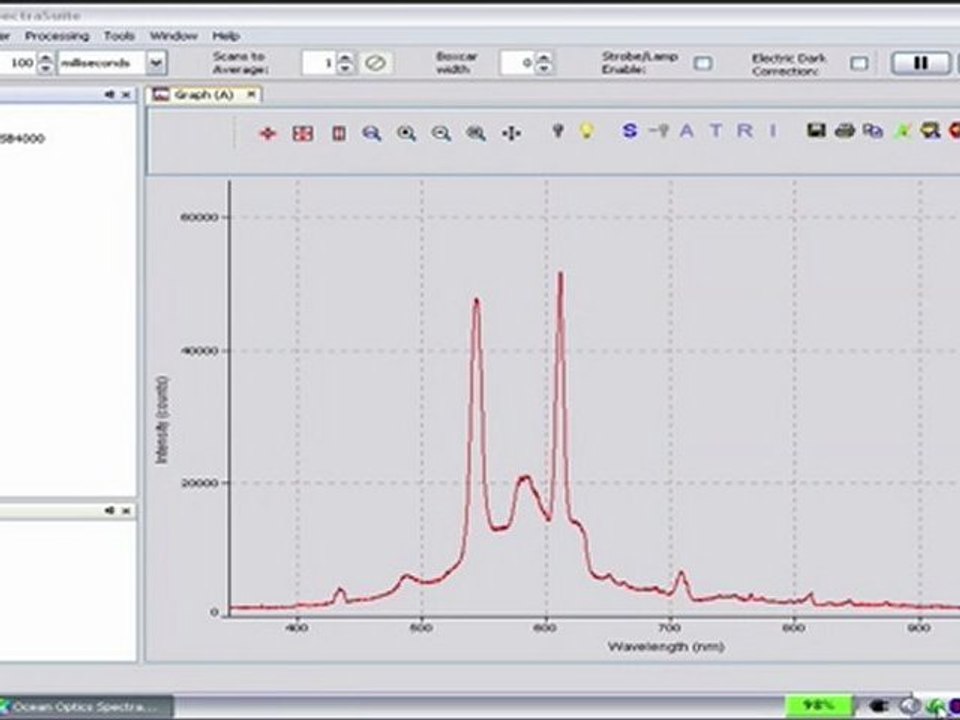Copy spectral data to clipboard icon
The image size is (960, 720).
872,130
